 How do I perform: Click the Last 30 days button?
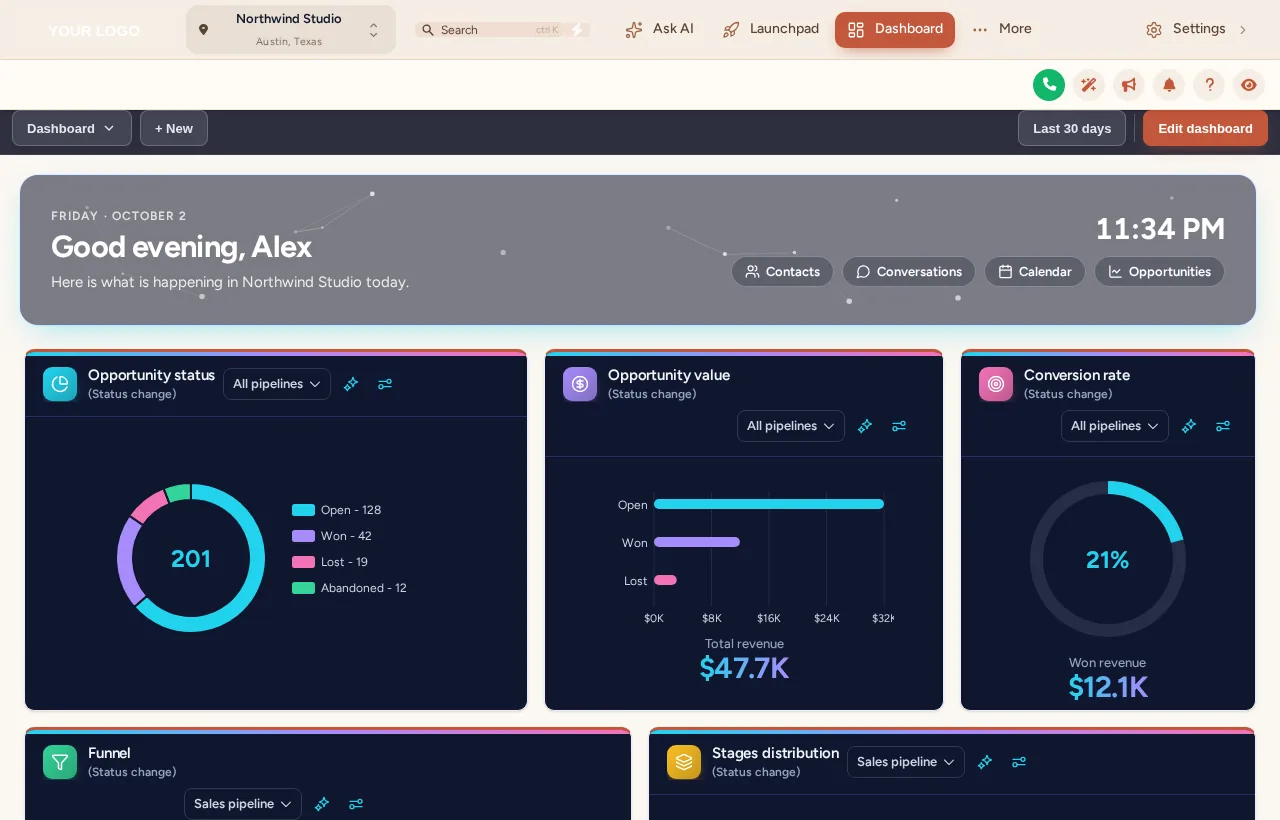pos(1072,128)
